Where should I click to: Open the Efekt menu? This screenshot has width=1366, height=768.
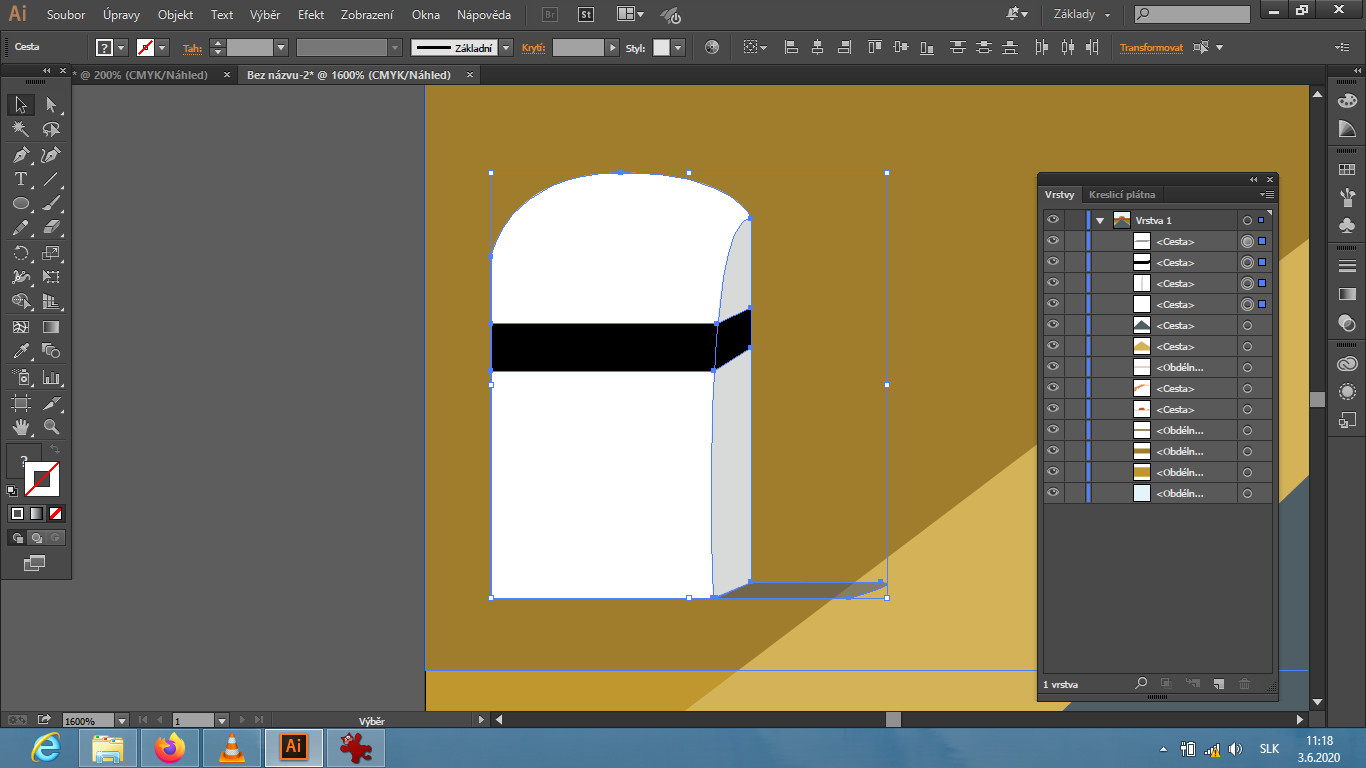[x=310, y=14]
